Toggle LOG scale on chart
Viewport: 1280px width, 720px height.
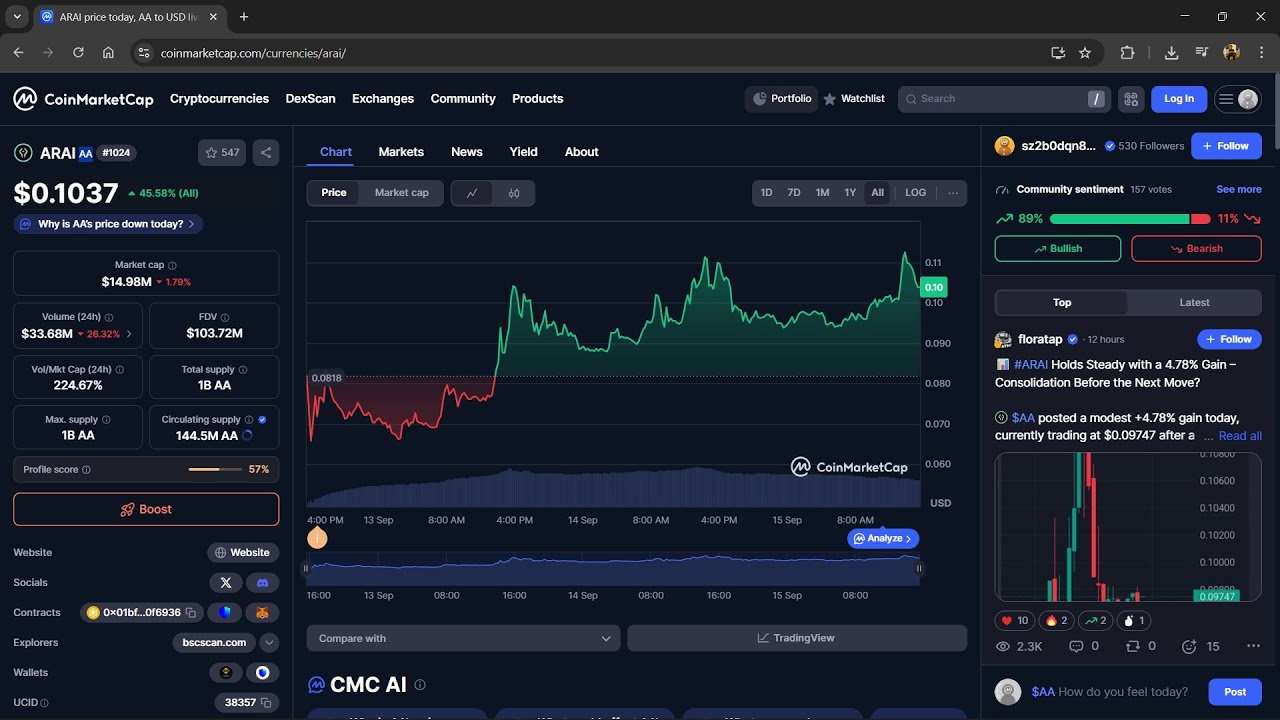pos(916,193)
